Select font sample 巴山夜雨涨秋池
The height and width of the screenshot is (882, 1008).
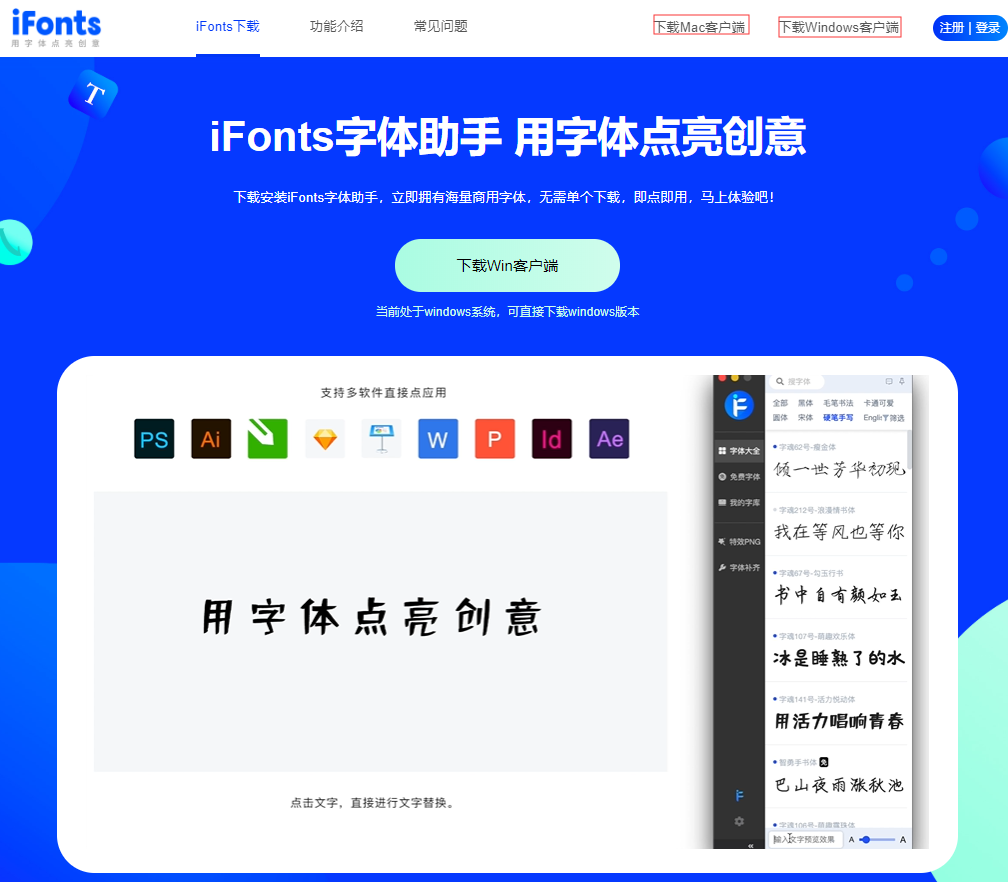(839, 784)
